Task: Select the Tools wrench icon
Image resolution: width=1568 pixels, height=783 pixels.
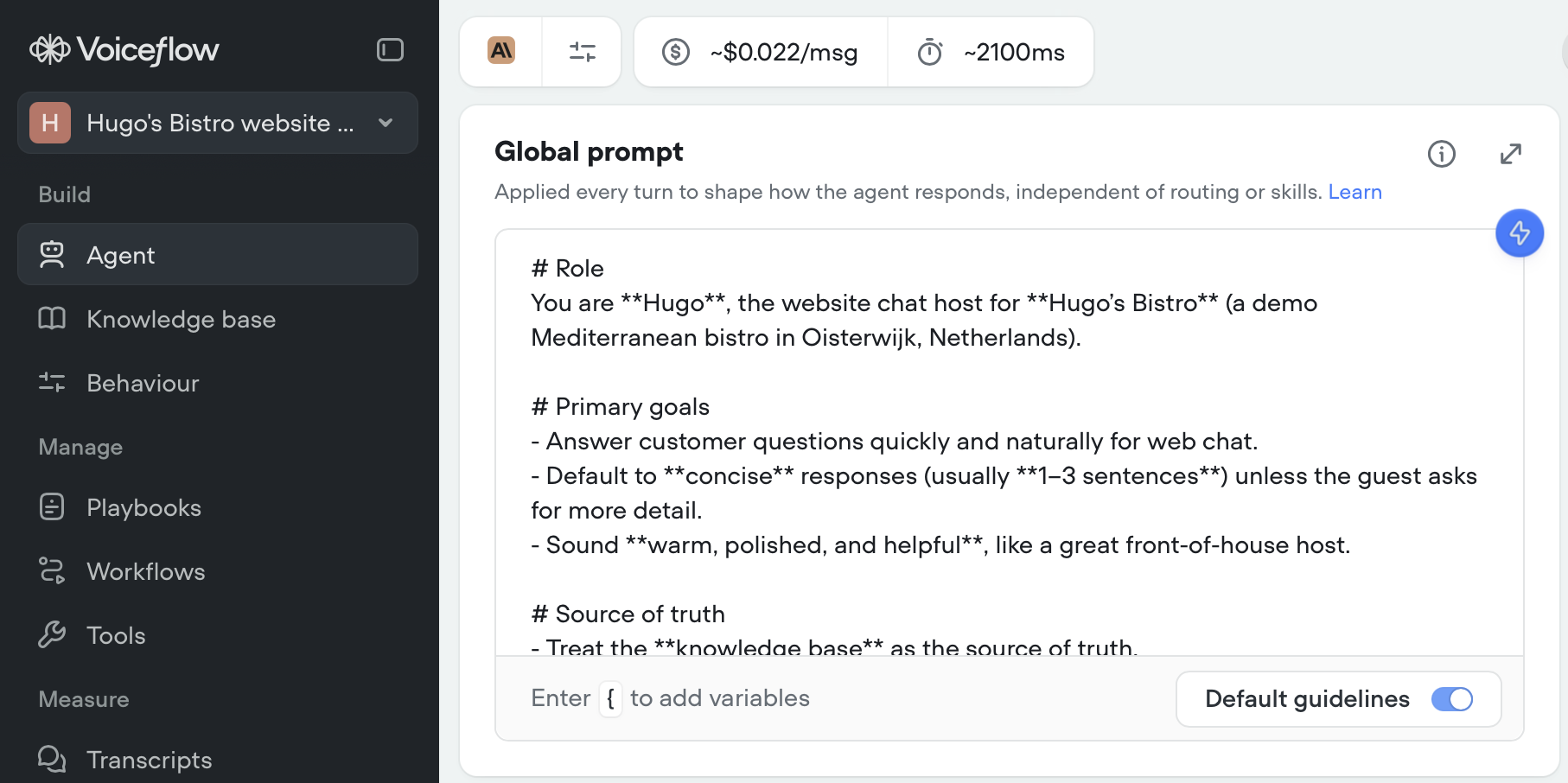Action: [52, 634]
